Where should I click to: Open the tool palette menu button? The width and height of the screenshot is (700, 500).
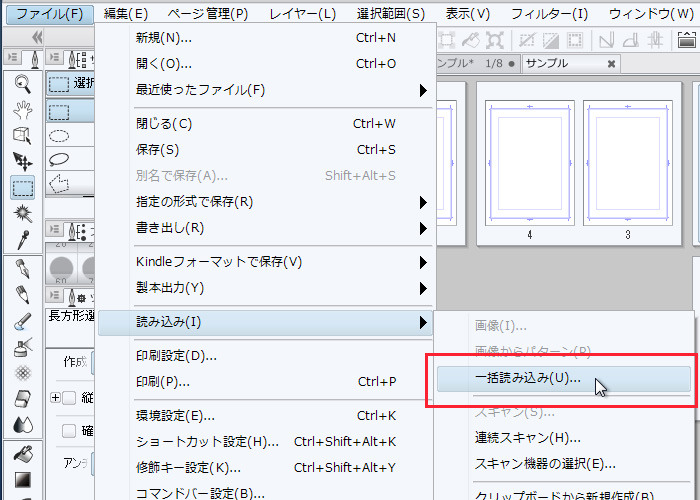(x=13, y=57)
